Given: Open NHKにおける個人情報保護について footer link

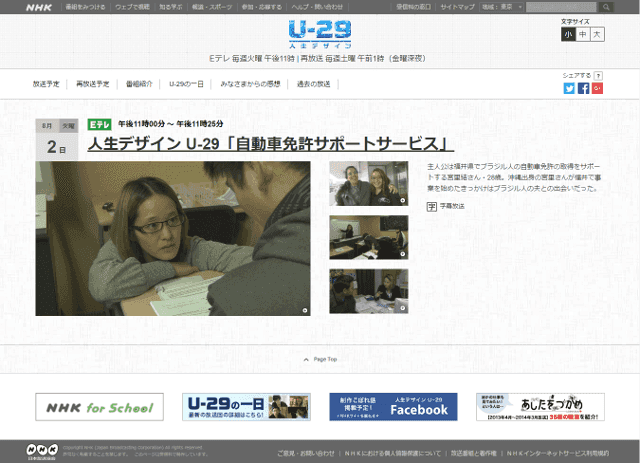Looking at the screenshot, I should point(393,453).
